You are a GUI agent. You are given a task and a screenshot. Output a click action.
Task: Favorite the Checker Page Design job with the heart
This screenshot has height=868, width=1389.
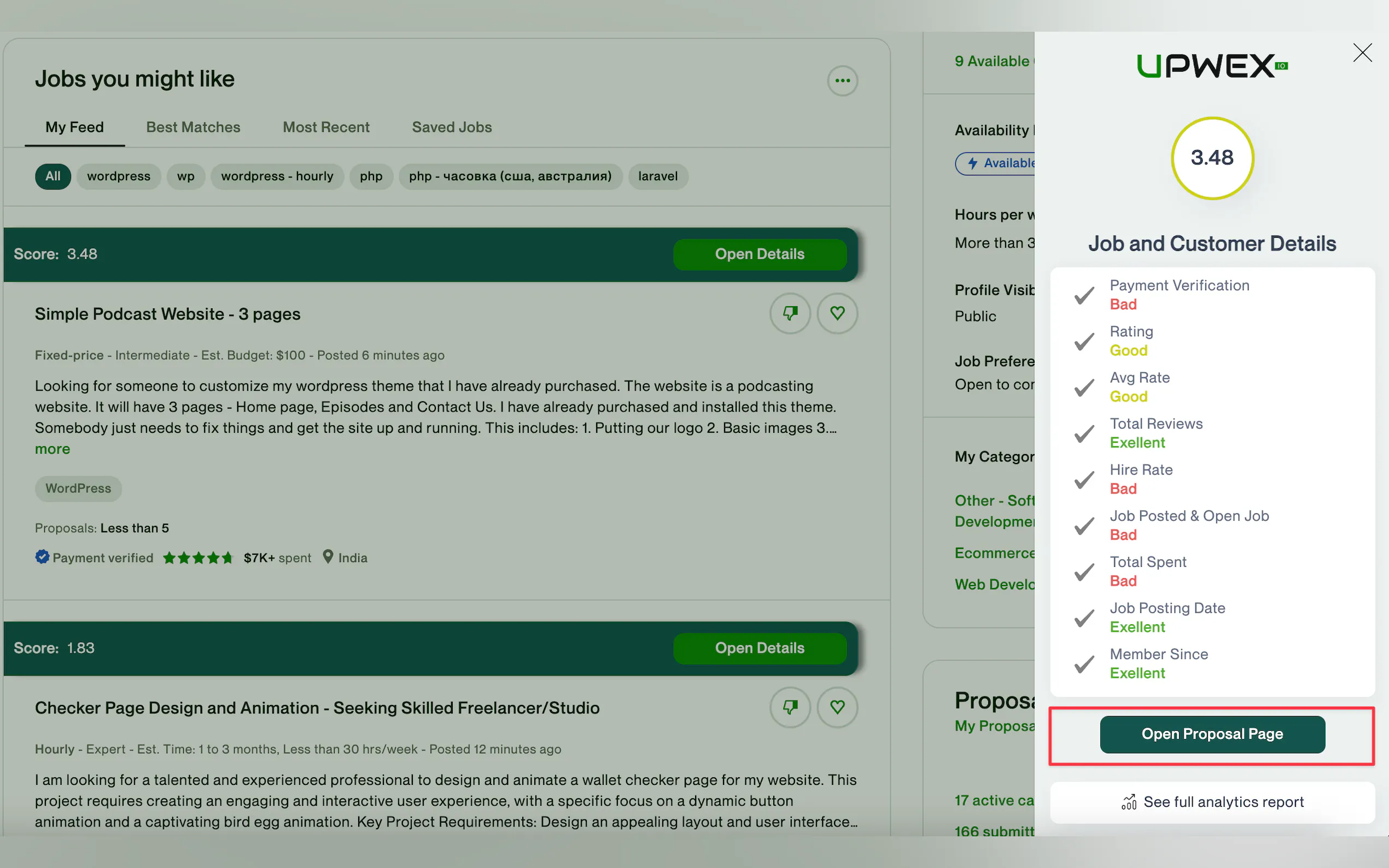[837, 707]
